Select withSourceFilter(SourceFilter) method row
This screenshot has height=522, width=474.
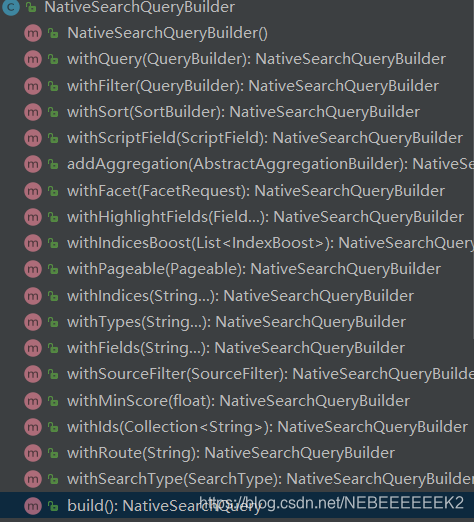pyautogui.click(x=237, y=374)
